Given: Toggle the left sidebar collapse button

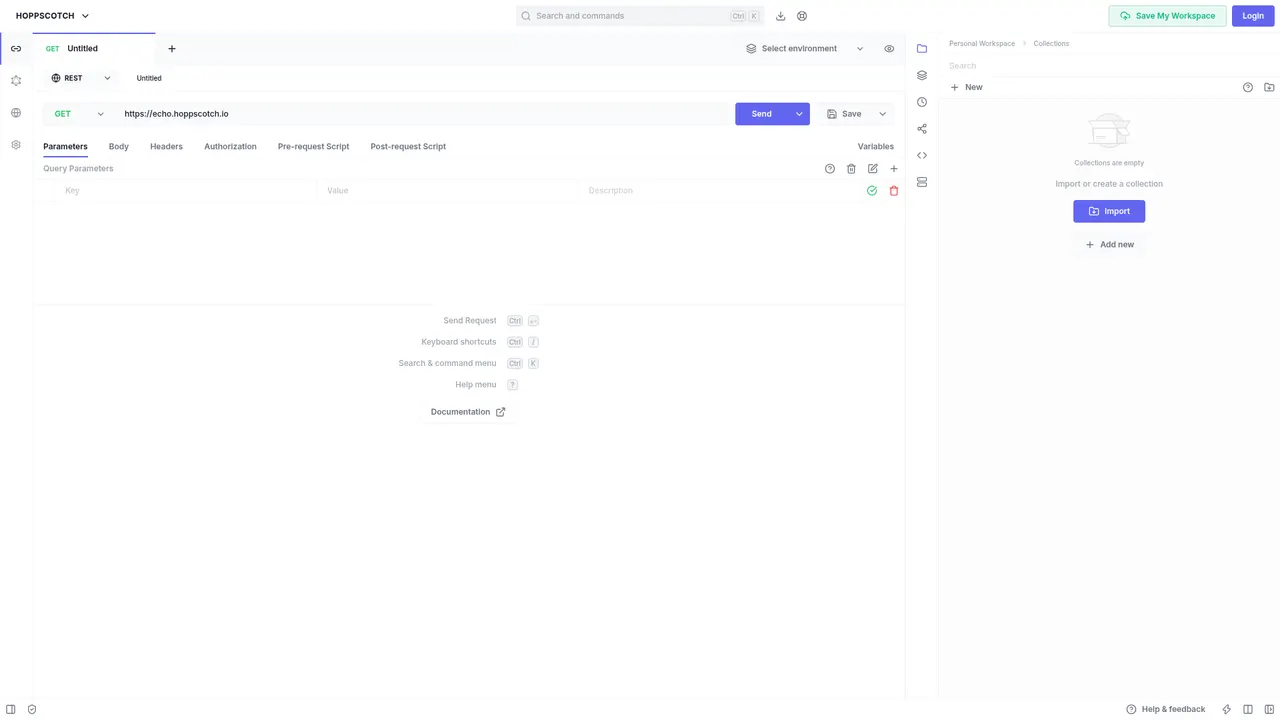Looking at the screenshot, I should (11, 709).
